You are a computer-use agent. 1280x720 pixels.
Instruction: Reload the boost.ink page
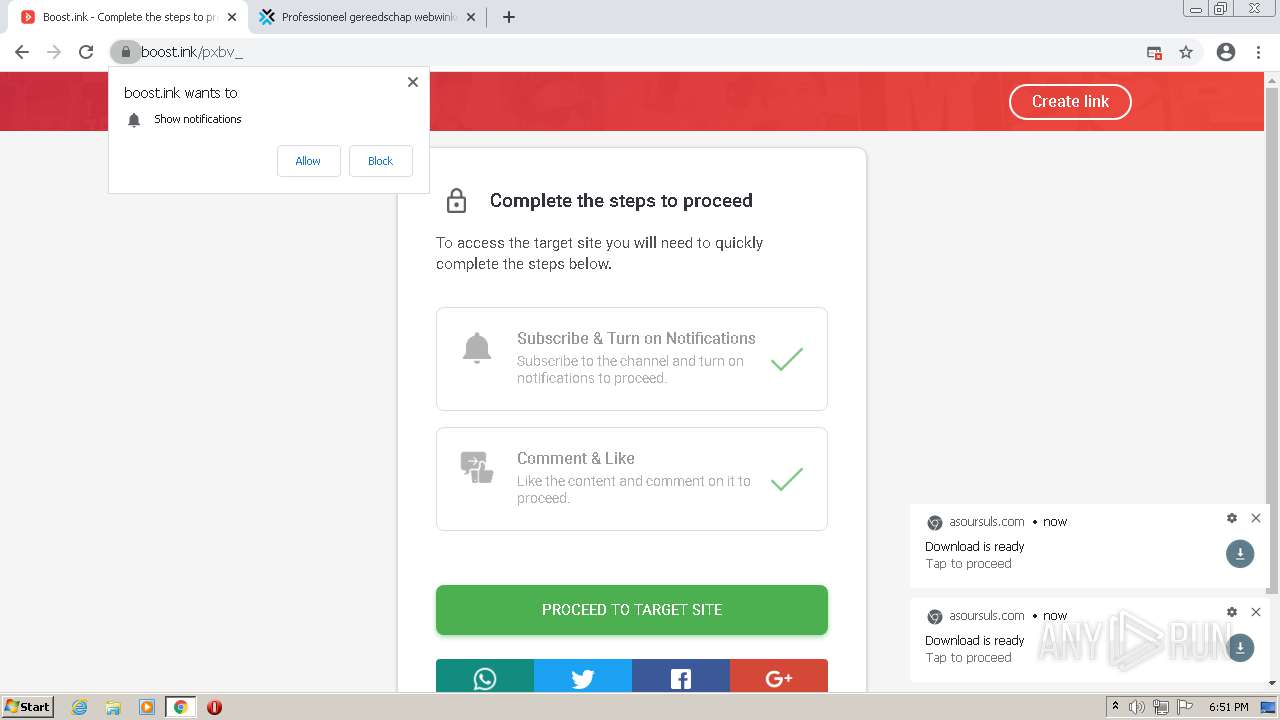click(86, 52)
